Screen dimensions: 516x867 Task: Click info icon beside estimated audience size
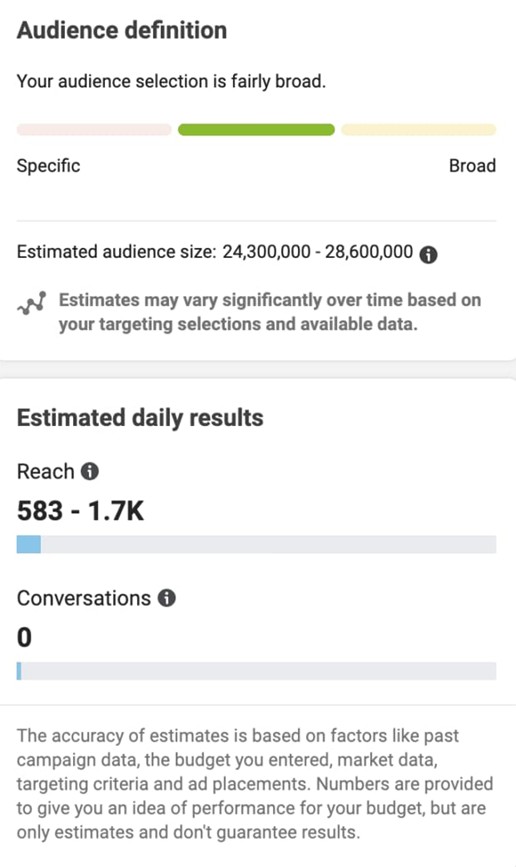[428, 254]
